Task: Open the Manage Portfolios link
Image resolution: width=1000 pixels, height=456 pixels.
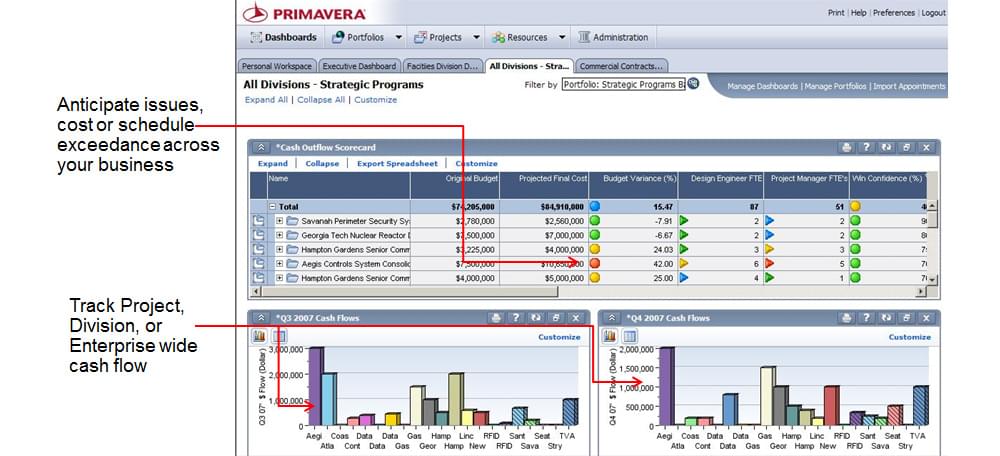Action: 835,86
